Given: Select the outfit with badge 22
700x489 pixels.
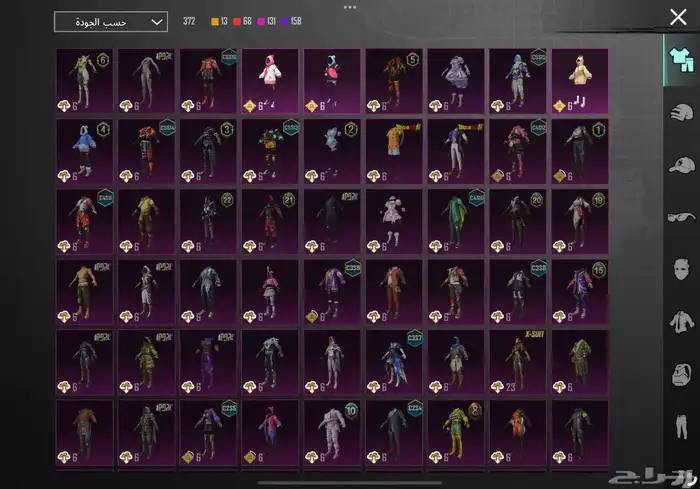Looking at the screenshot, I should point(208,221).
